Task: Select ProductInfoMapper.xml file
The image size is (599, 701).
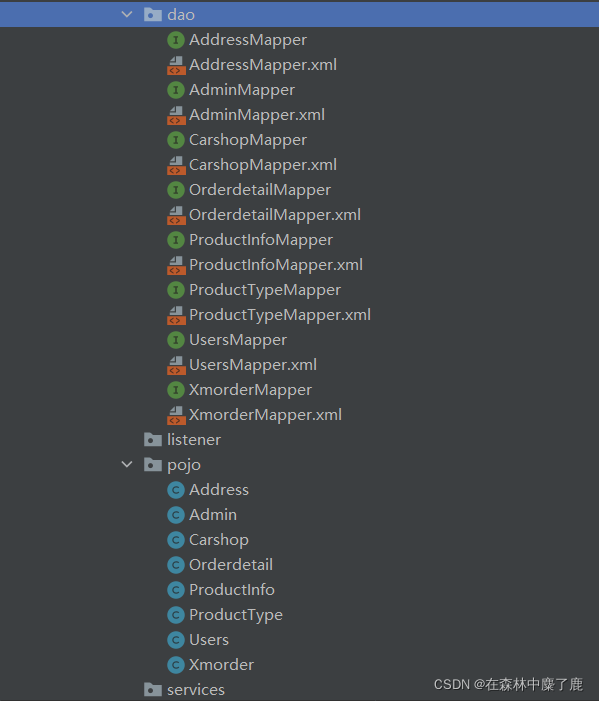Action: pyautogui.click(x=276, y=265)
